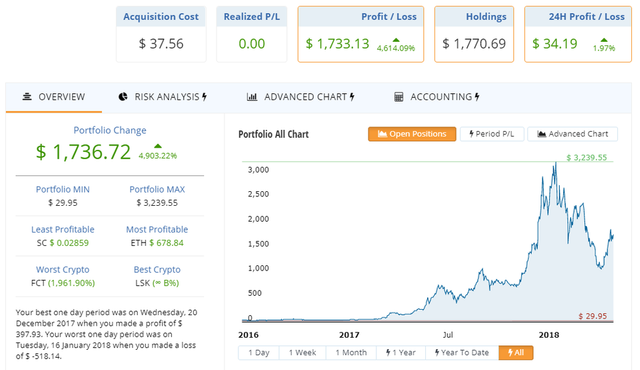Click the Portfolio MAX label
The image size is (640, 370).
coord(157,189)
